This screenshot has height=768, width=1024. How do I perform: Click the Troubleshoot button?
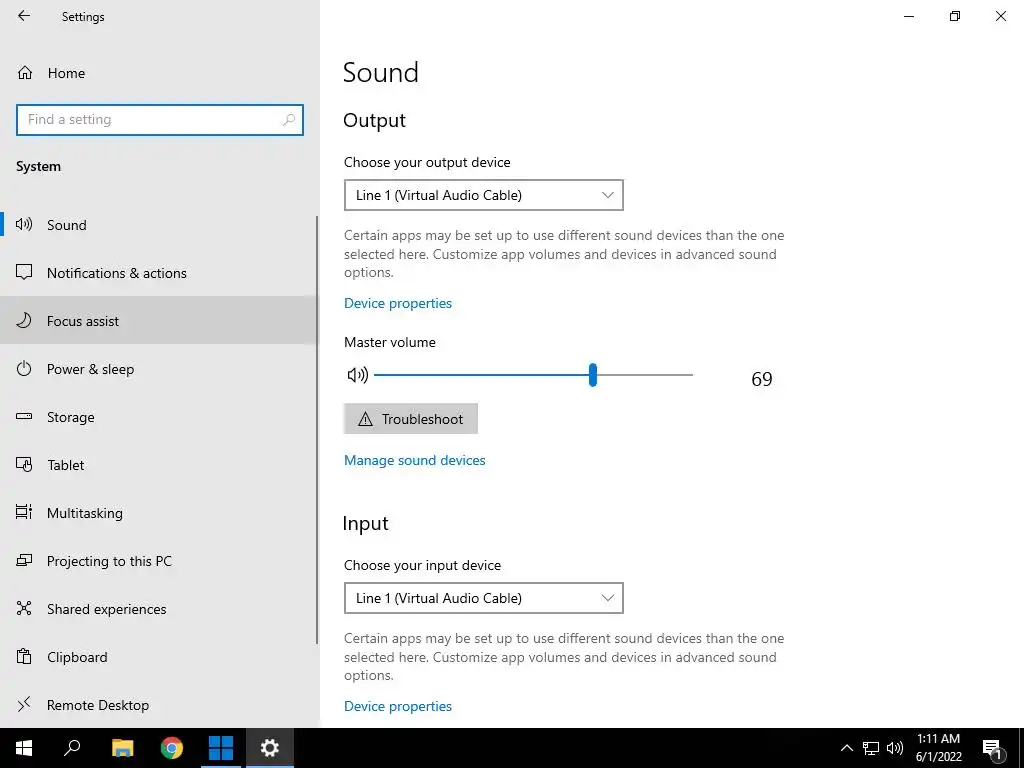[411, 419]
